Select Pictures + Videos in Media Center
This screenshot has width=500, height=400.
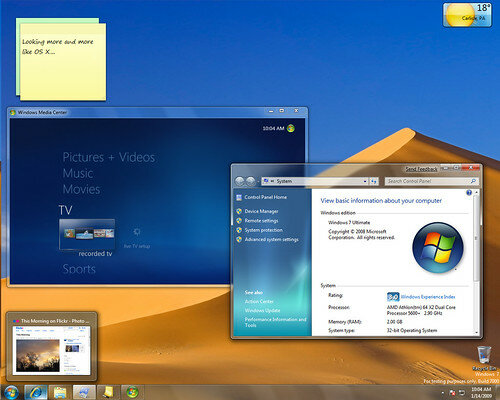pos(109,157)
